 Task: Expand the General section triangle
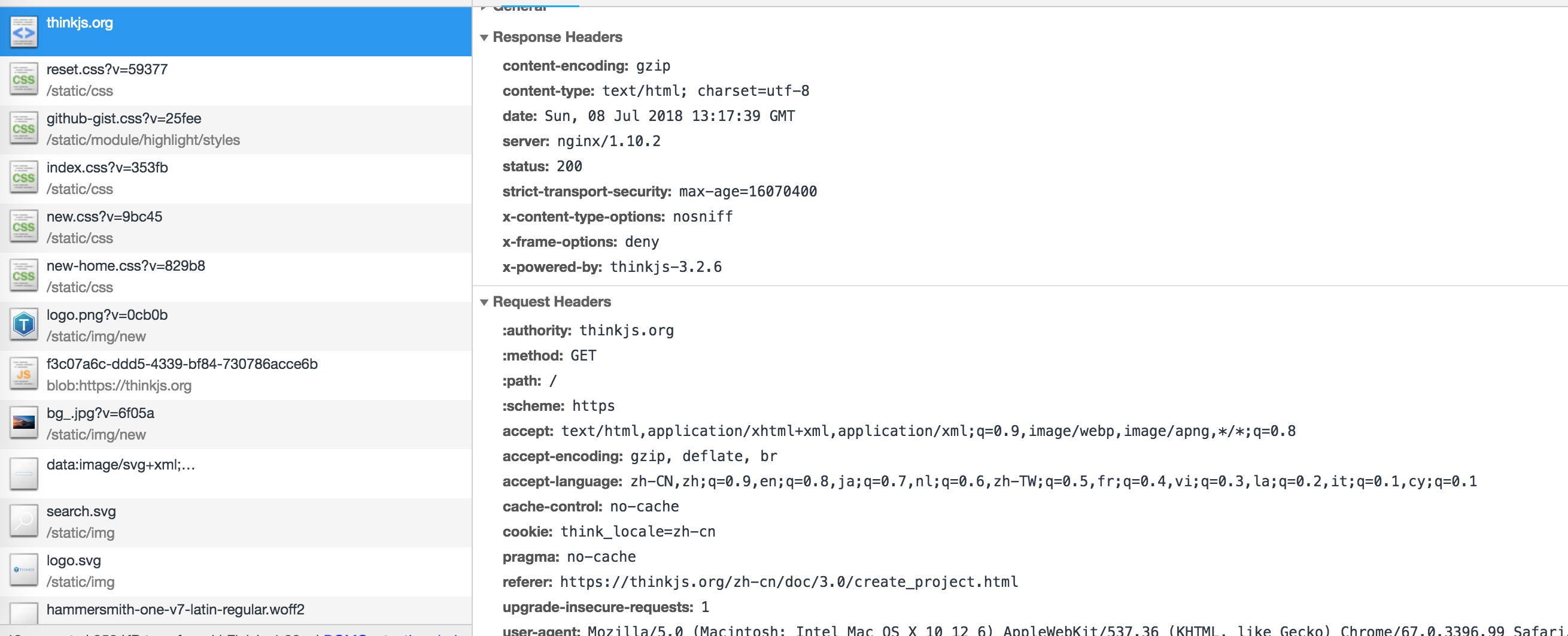point(484,8)
